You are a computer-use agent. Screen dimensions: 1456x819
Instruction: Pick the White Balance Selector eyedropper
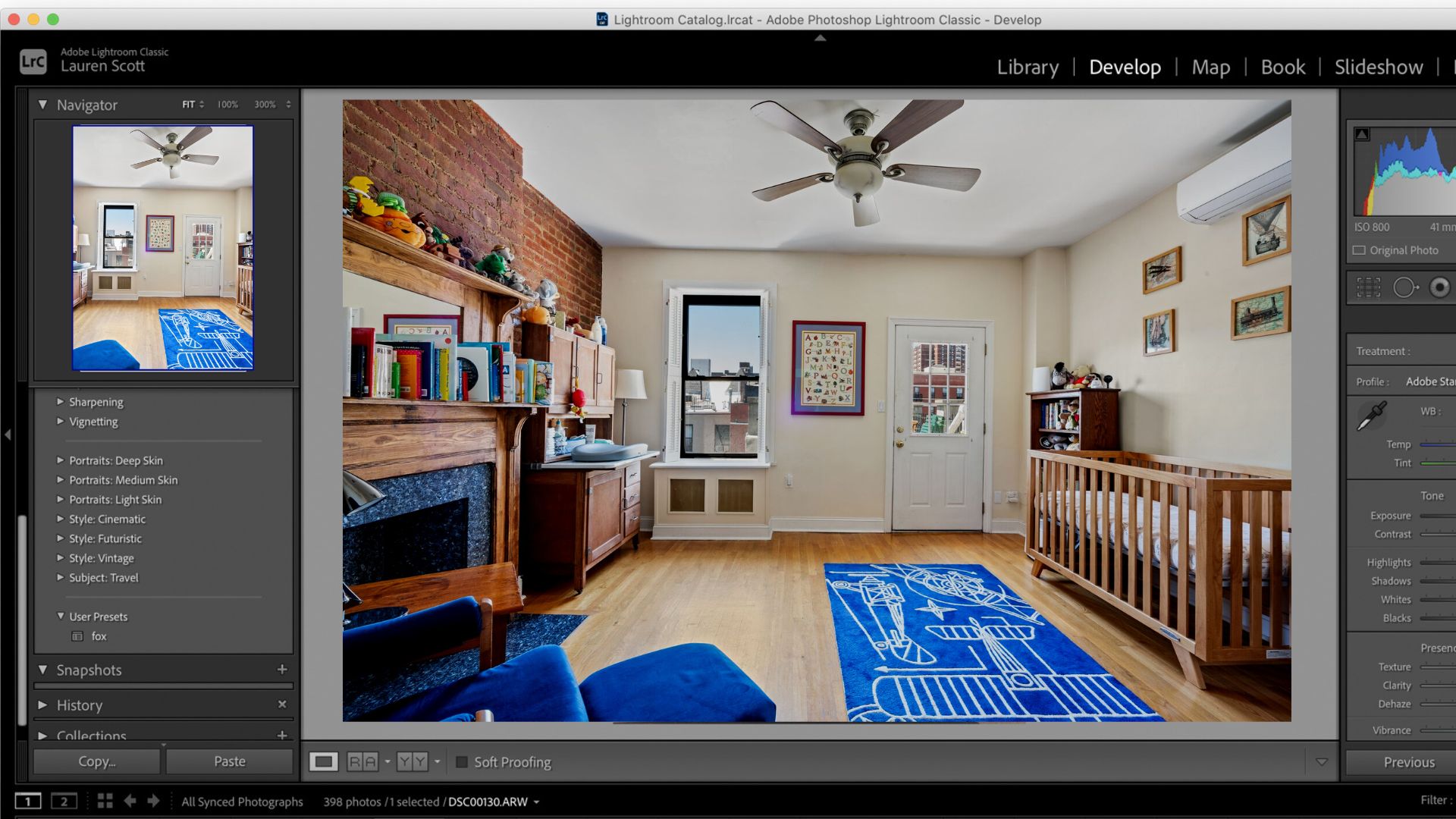pos(1372,416)
